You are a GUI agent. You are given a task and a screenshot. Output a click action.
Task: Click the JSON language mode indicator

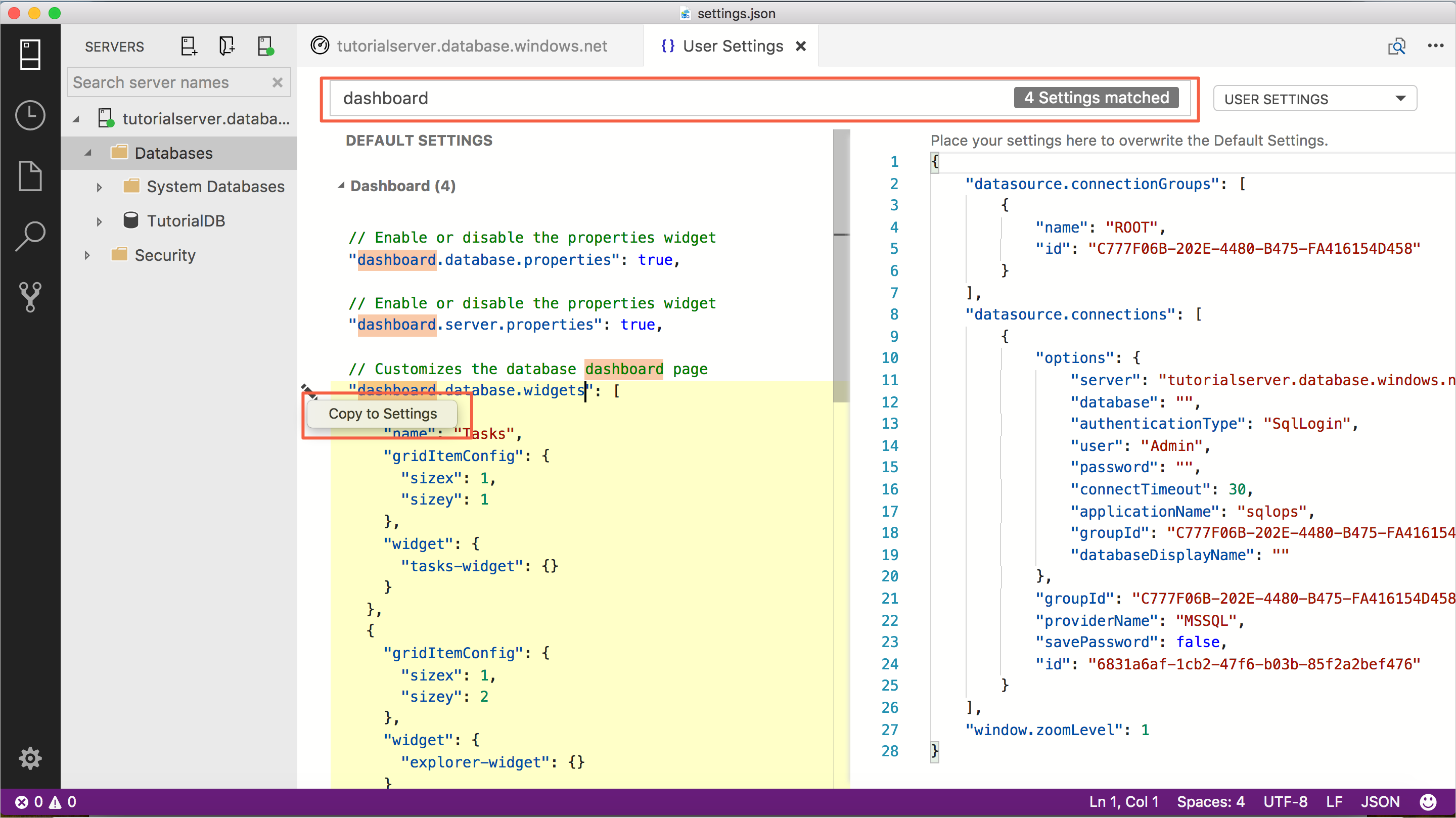coord(1380,802)
